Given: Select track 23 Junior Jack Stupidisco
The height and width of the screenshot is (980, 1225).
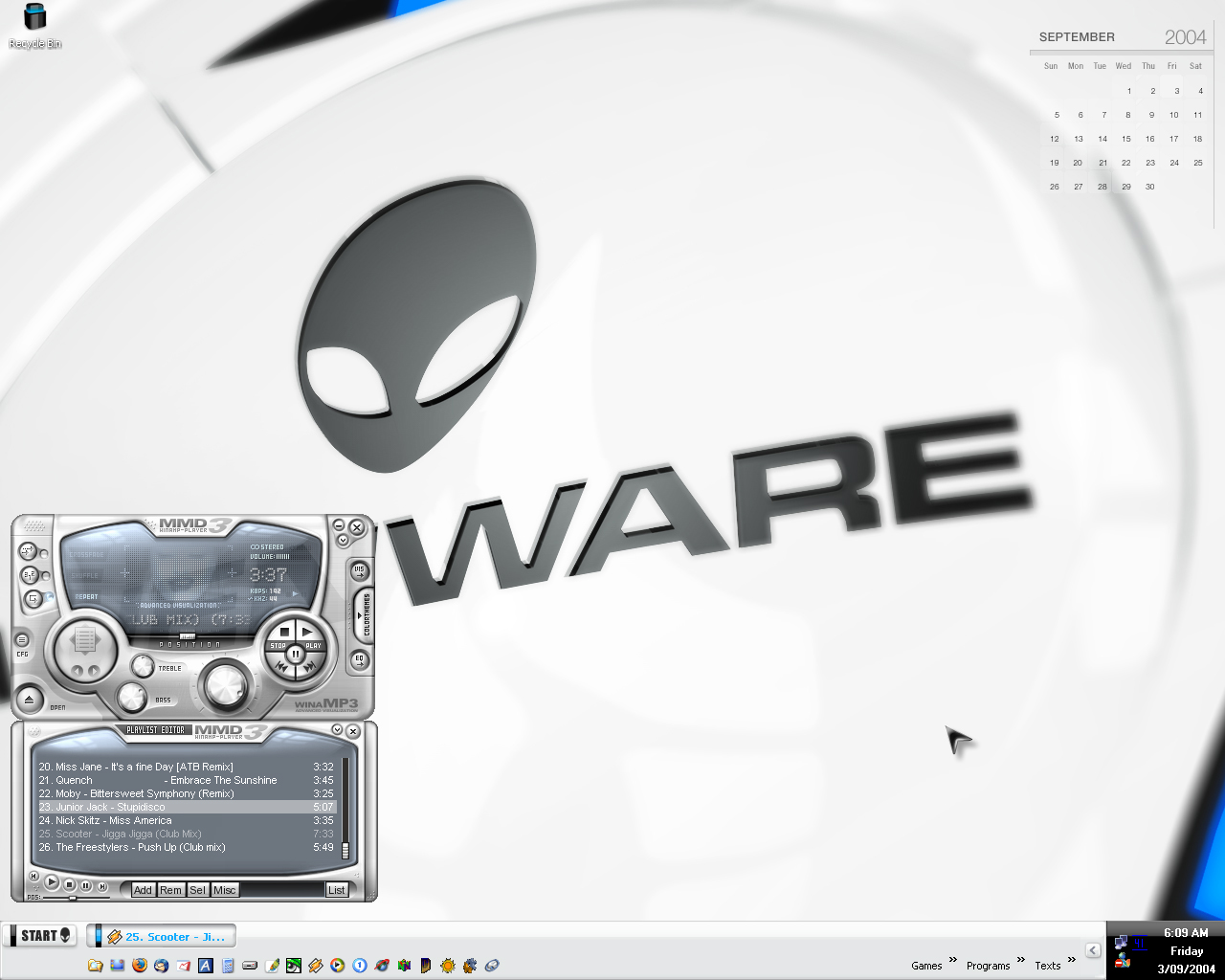Looking at the screenshot, I should tap(187, 807).
